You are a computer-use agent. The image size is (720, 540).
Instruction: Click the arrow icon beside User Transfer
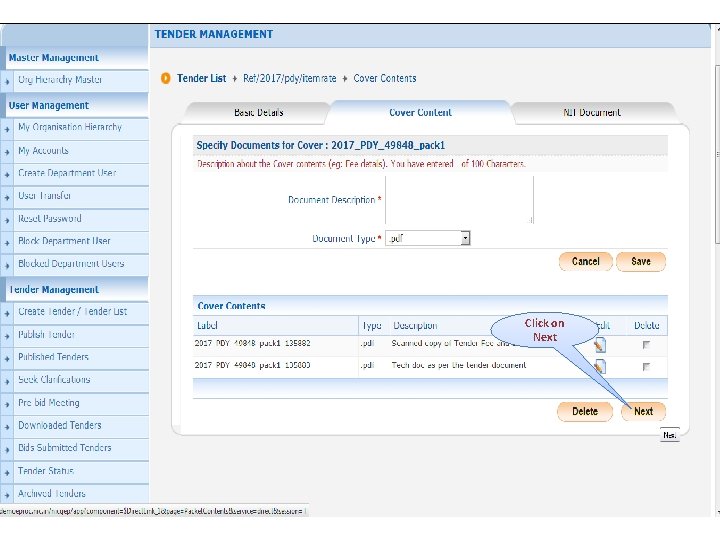[7, 197]
